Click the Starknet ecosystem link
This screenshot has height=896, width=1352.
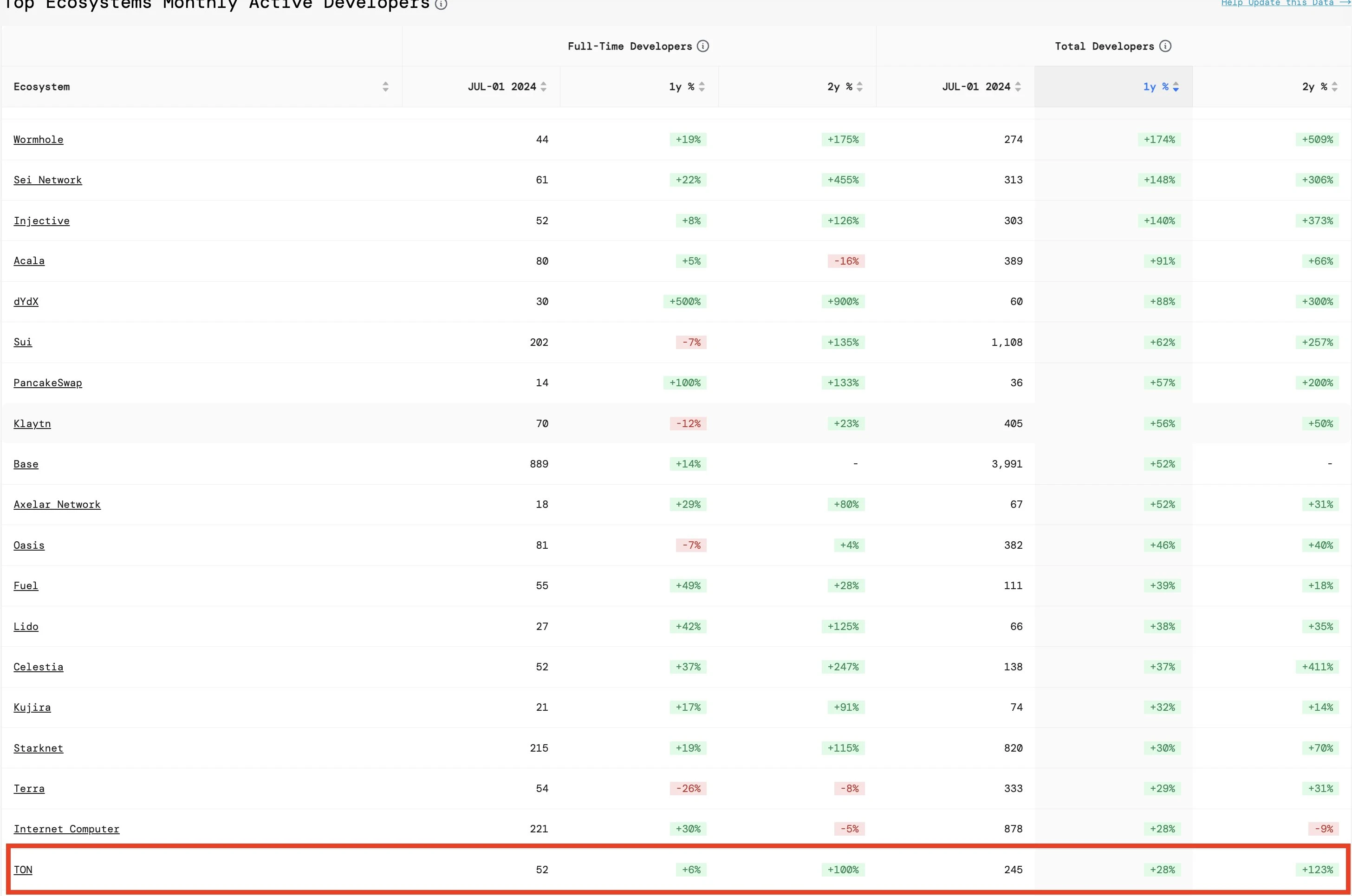coord(38,748)
